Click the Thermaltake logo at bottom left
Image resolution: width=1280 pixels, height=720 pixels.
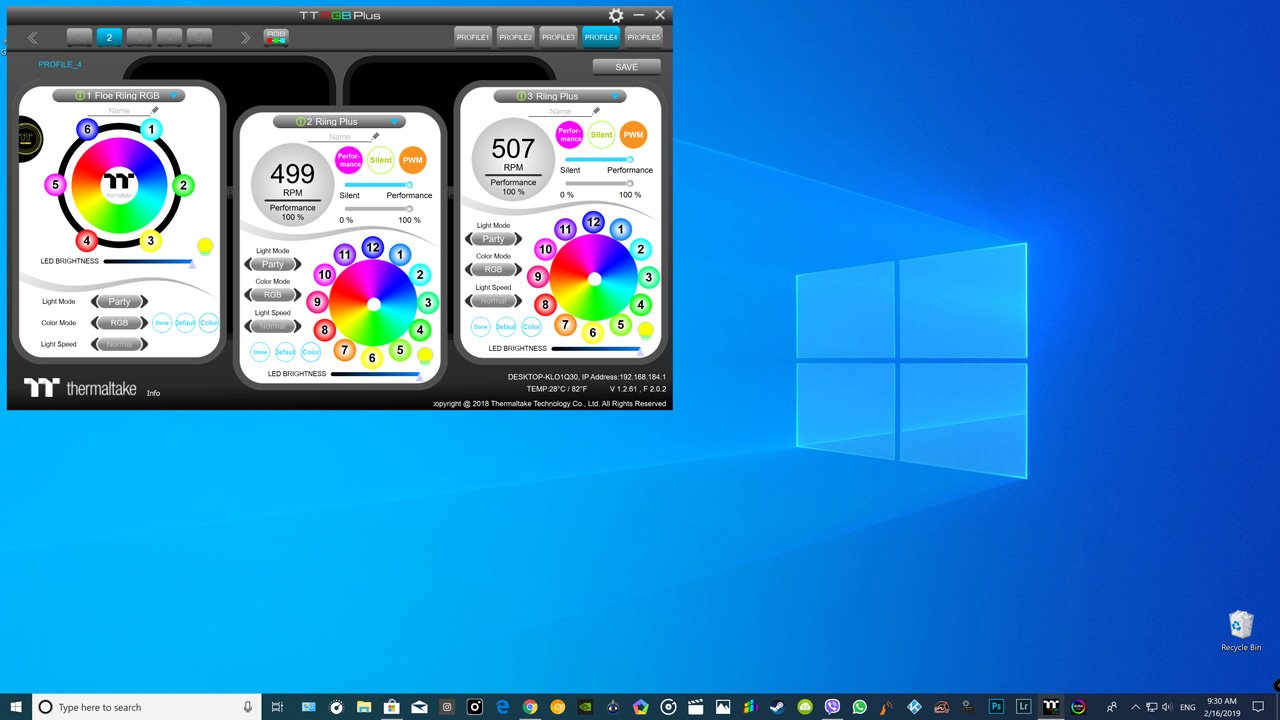pyautogui.click(x=80, y=388)
